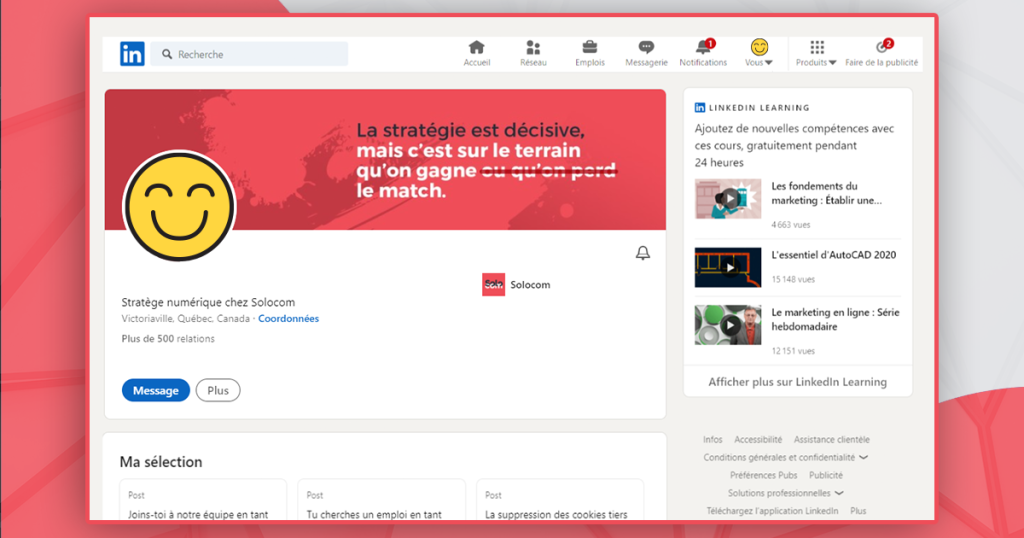This screenshot has width=1024, height=538.
Task: Click Téléchargez l'application LinkedIn
Action: coord(772,511)
